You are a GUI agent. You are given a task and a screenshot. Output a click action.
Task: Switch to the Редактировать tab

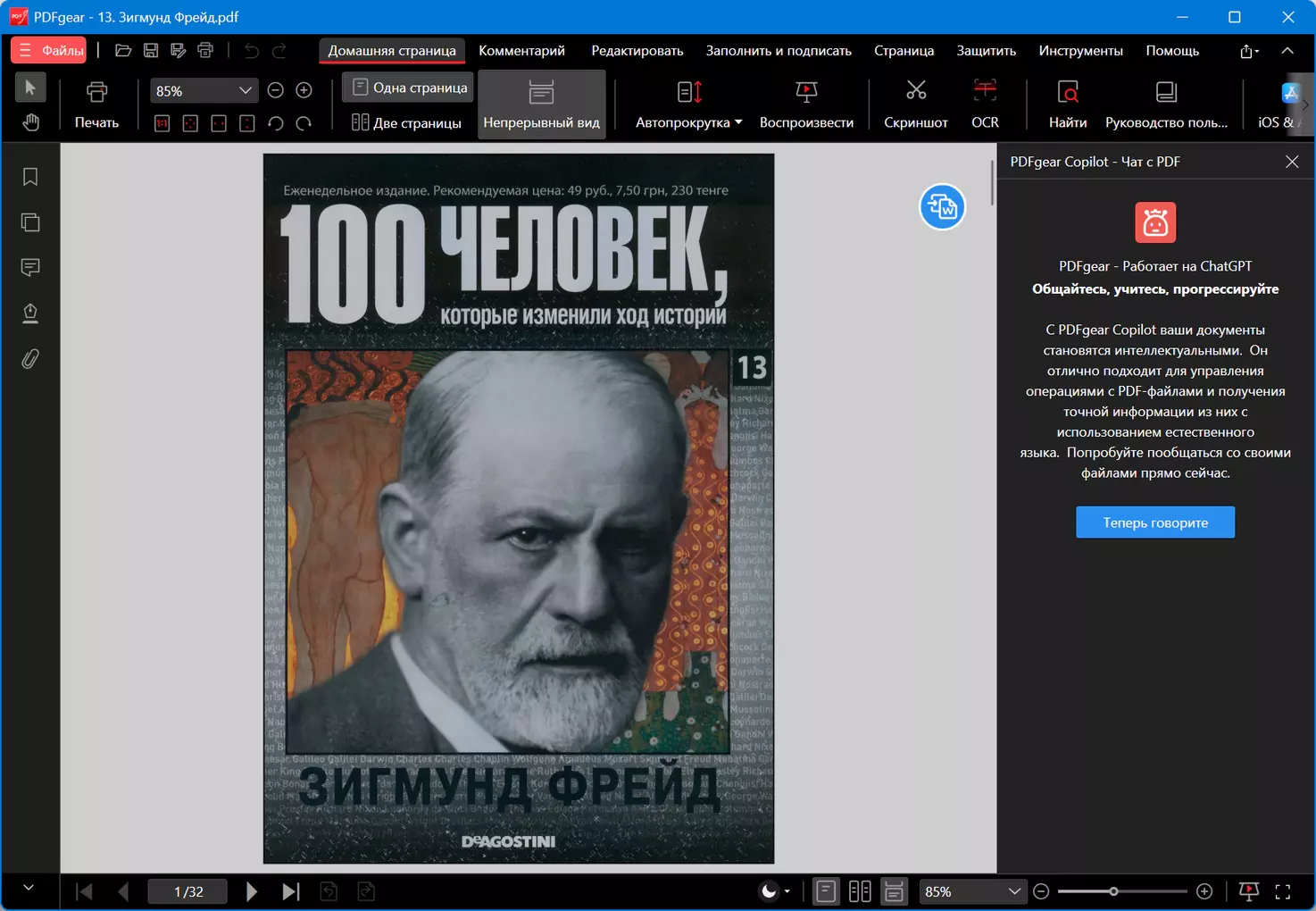click(637, 51)
